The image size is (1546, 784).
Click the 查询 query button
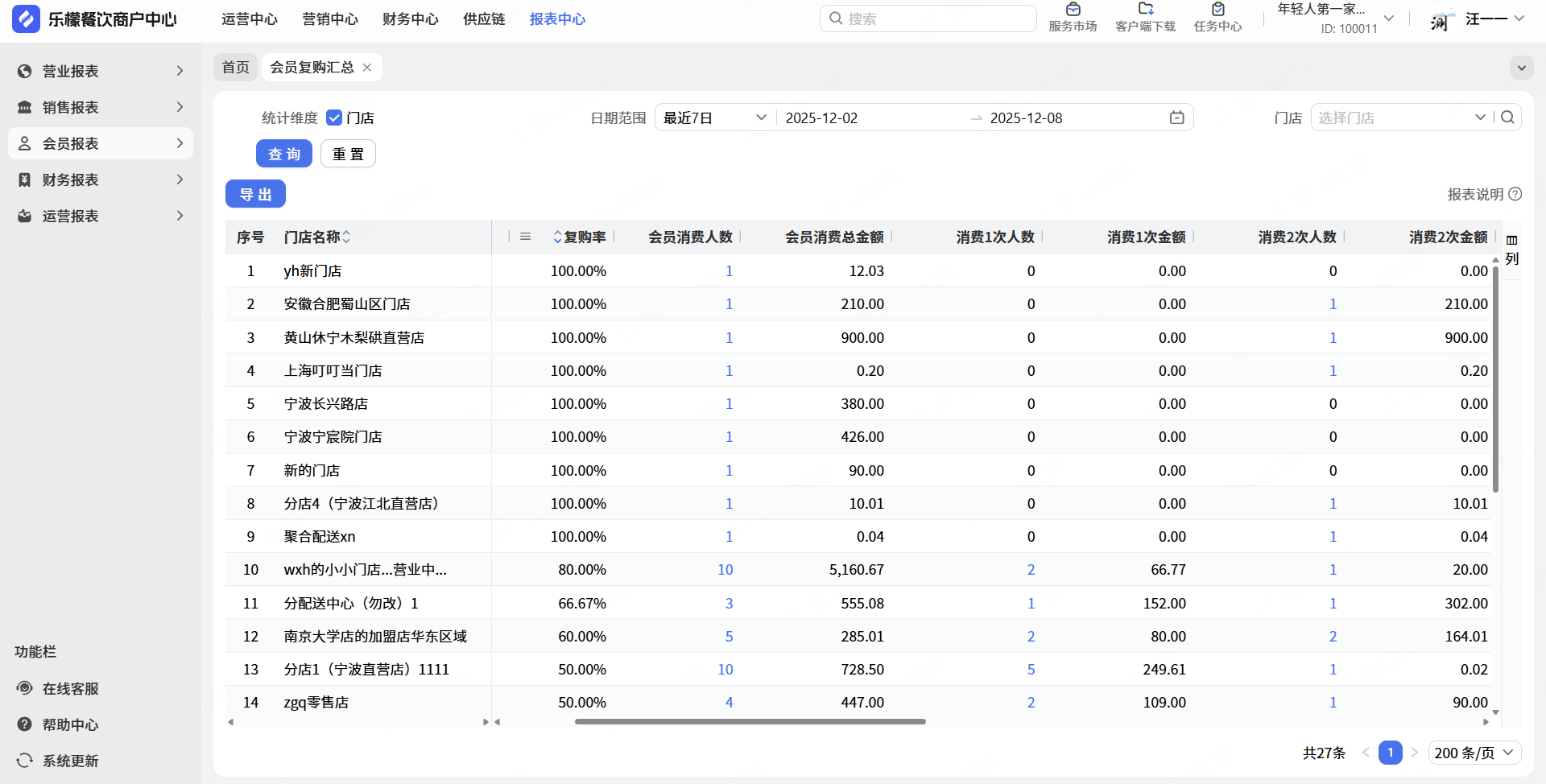284,154
